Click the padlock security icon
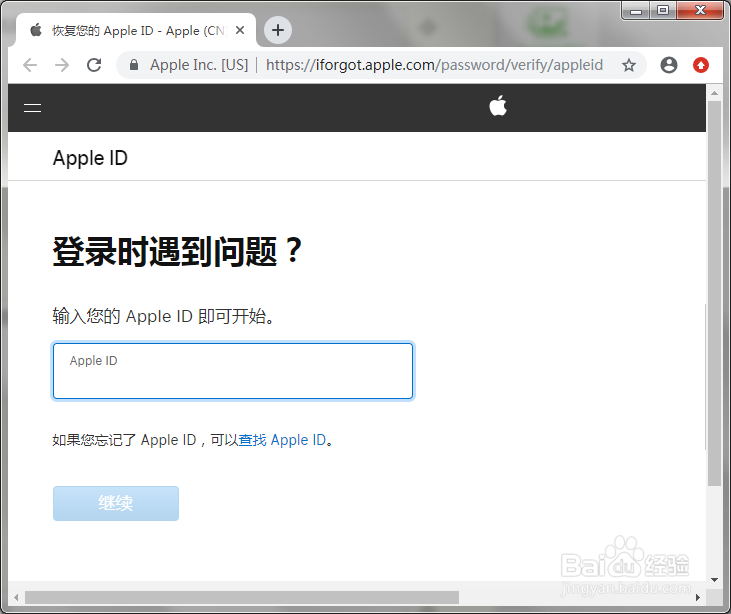The image size is (731, 614). pos(134,65)
